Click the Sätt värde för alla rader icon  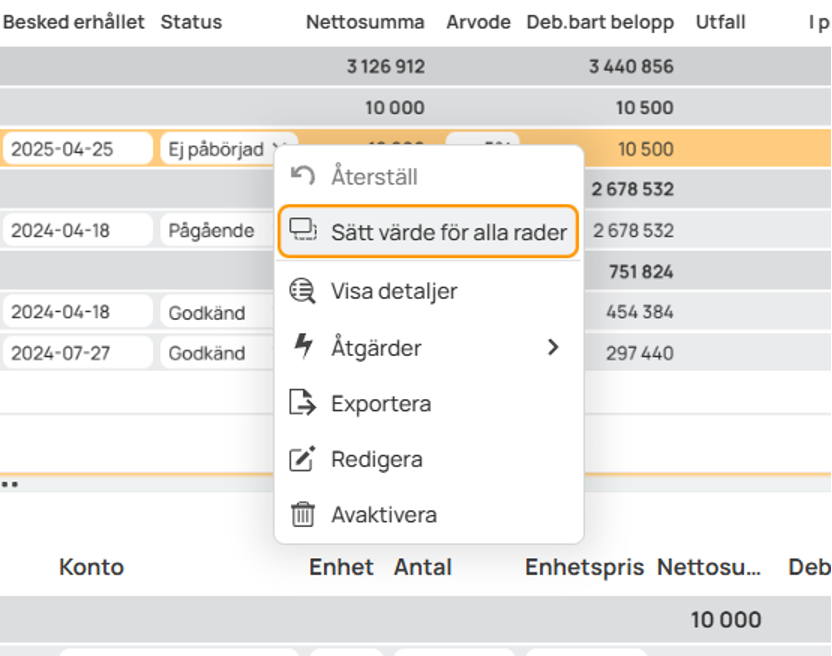click(302, 232)
